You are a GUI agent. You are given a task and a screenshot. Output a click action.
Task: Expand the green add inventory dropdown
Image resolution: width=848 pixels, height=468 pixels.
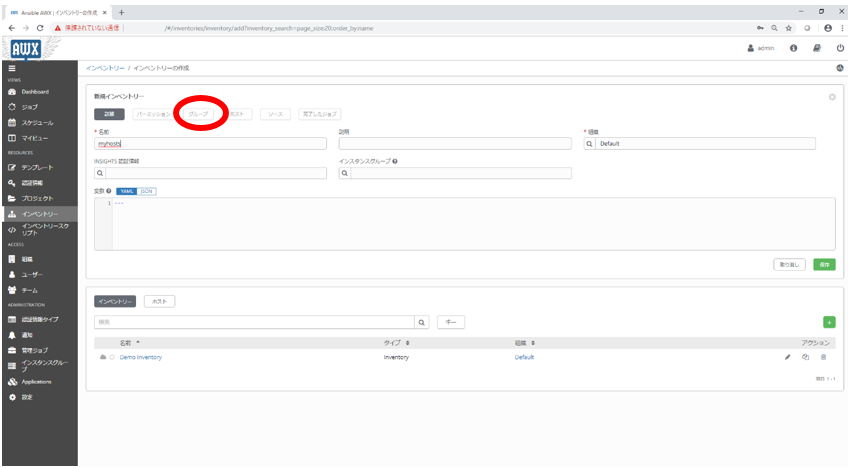tap(828, 322)
